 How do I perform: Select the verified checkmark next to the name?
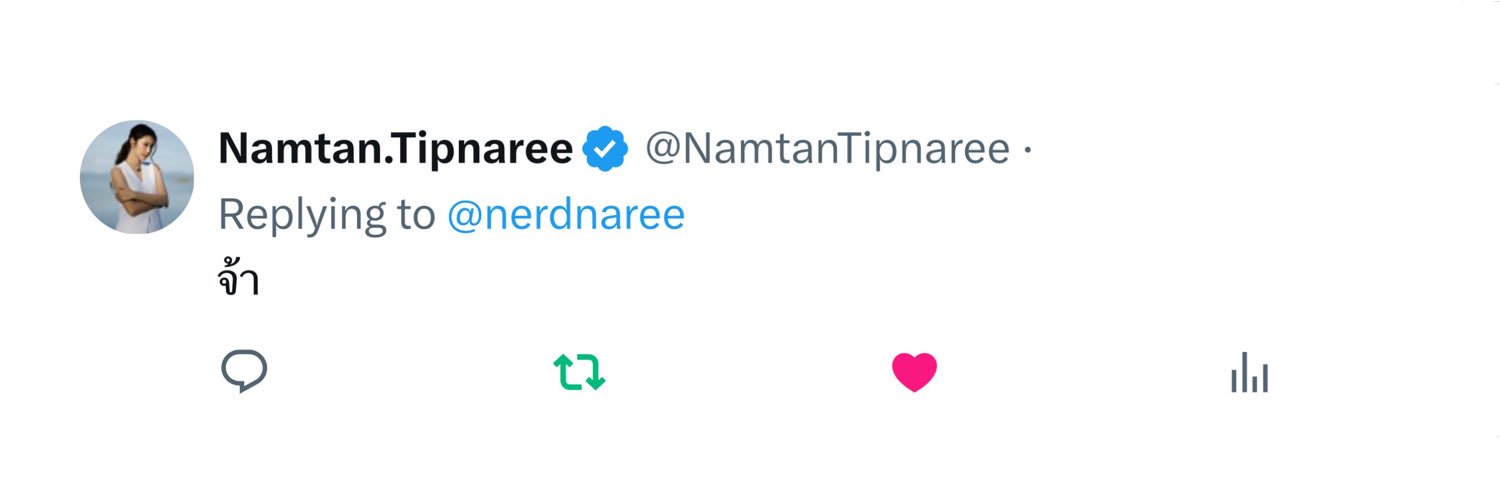click(606, 150)
